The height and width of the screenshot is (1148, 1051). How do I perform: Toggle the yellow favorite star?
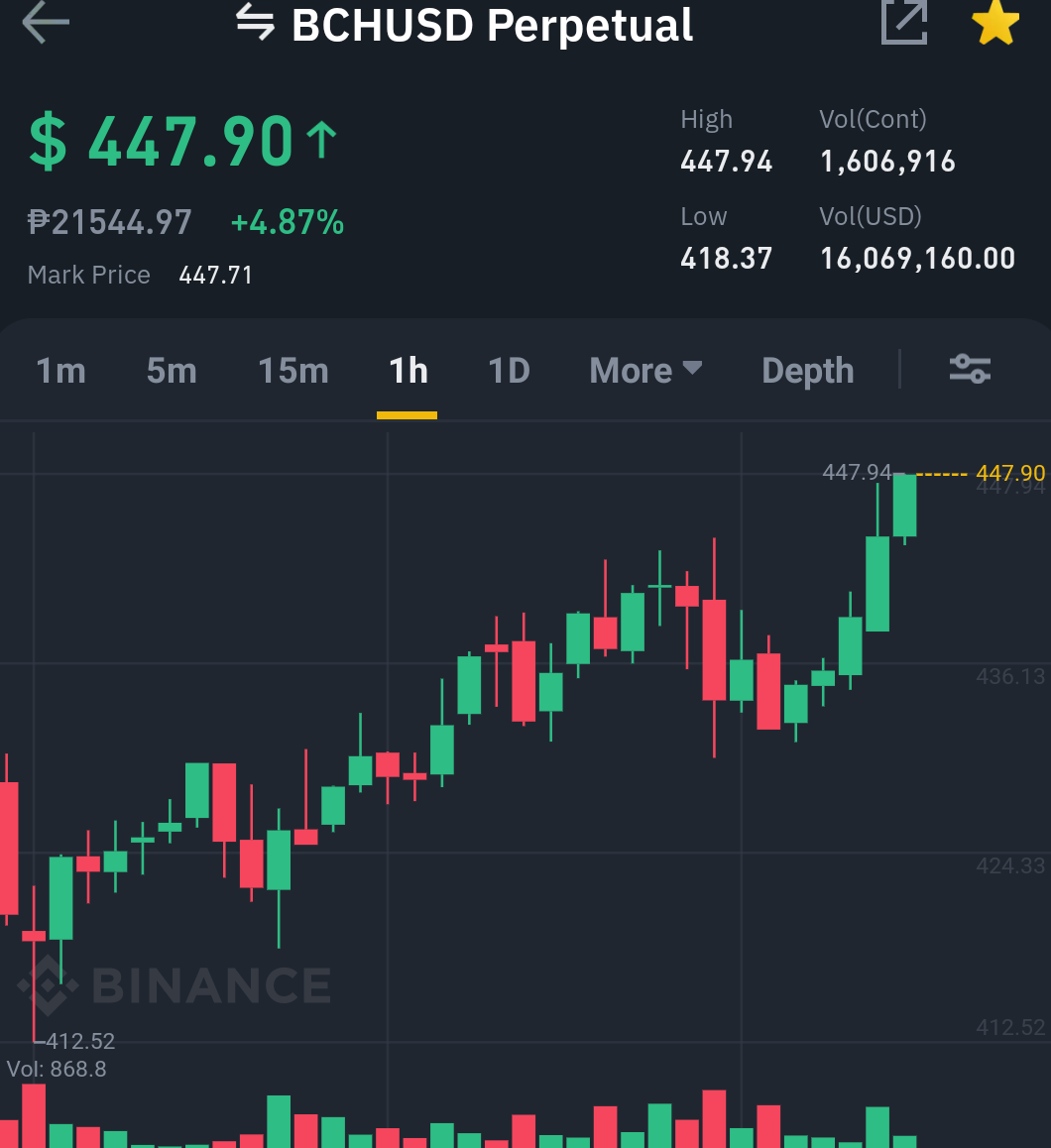[995, 22]
